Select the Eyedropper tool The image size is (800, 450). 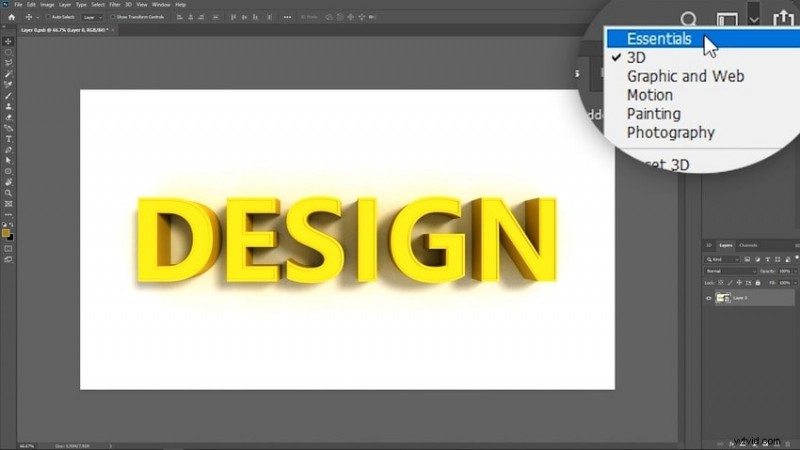[8, 85]
